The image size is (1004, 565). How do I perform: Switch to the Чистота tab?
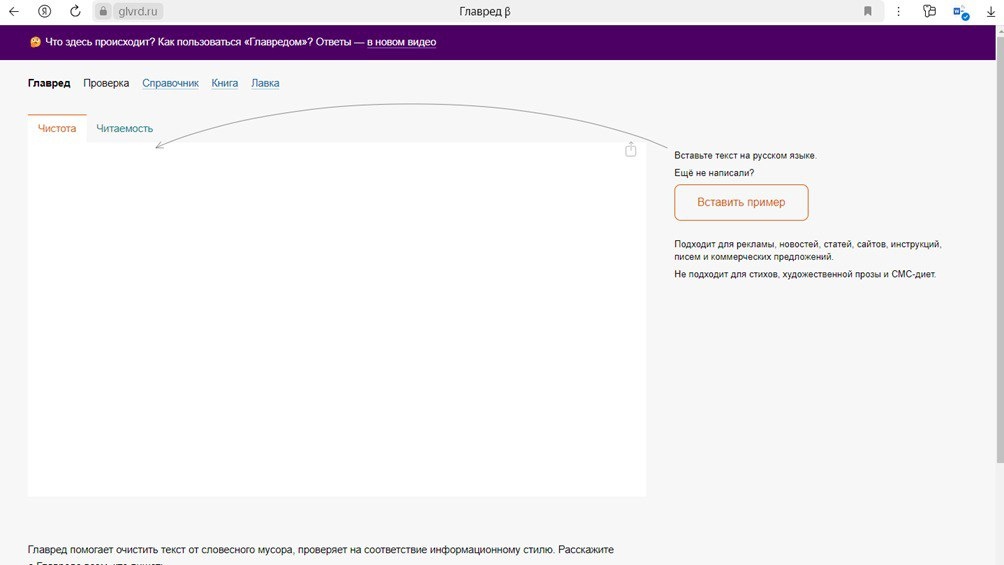point(57,128)
